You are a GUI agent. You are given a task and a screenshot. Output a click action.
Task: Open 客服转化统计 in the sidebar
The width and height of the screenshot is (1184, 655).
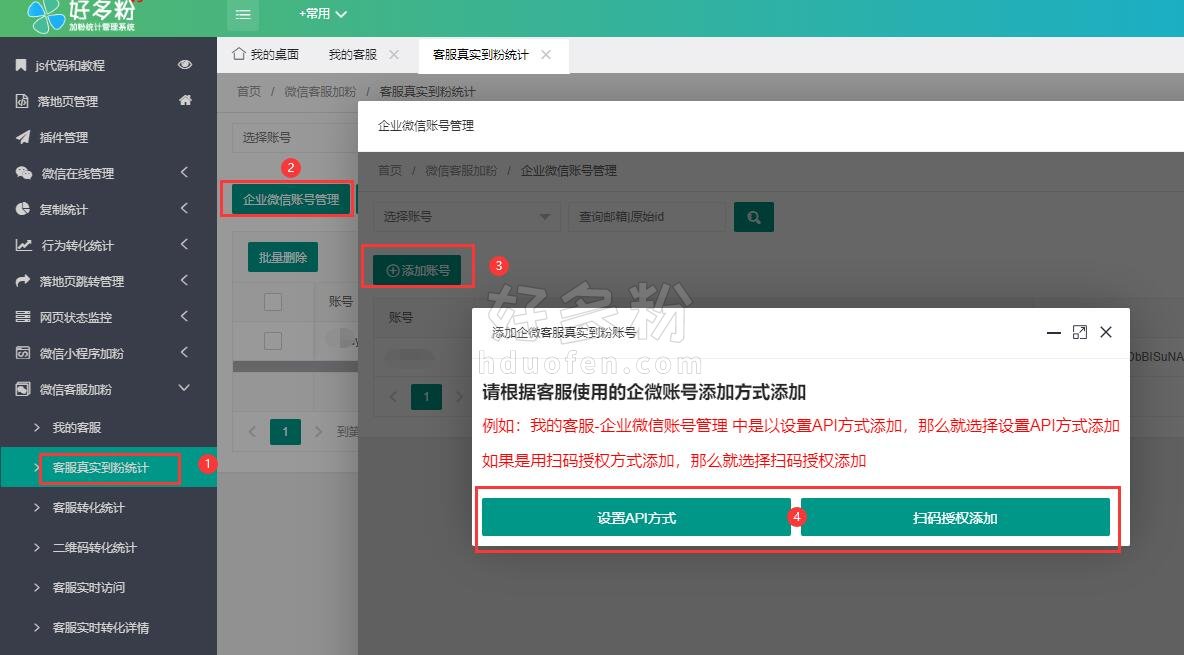click(89, 507)
